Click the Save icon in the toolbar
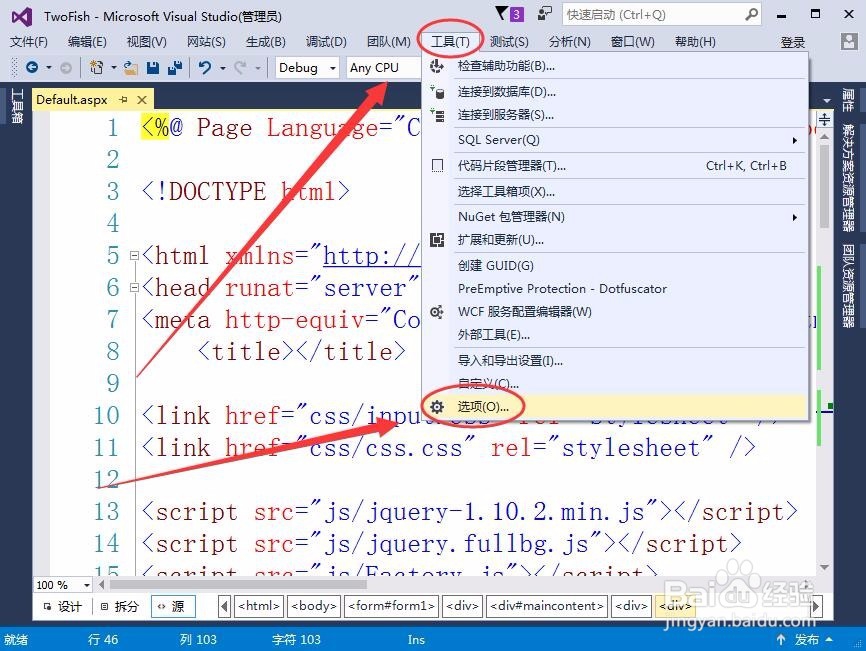 pos(153,67)
